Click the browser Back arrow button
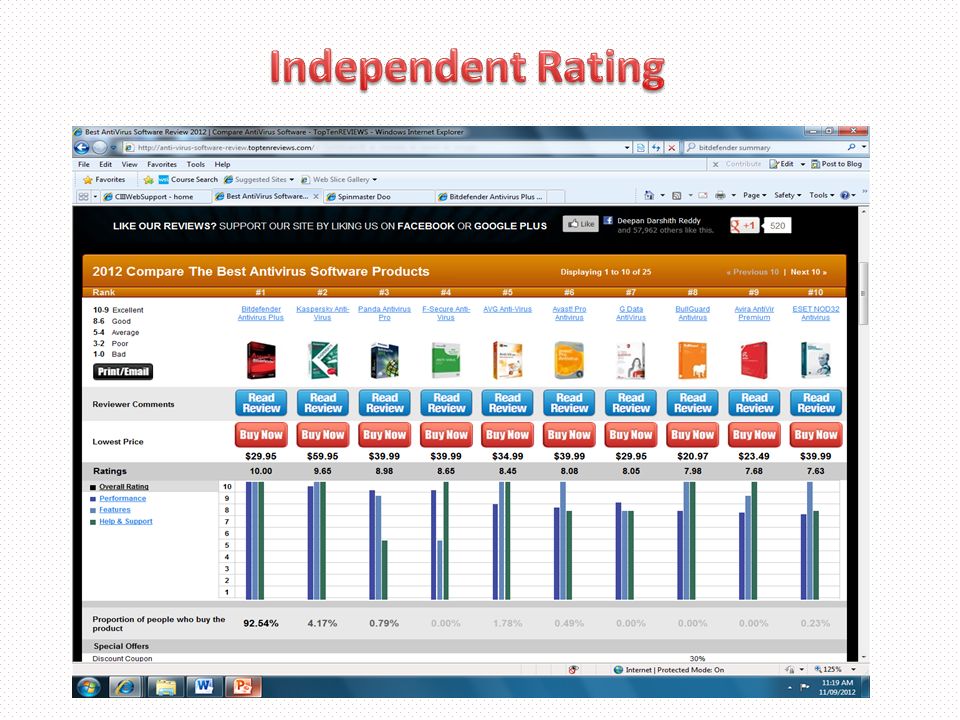 click(x=81, y=148)
